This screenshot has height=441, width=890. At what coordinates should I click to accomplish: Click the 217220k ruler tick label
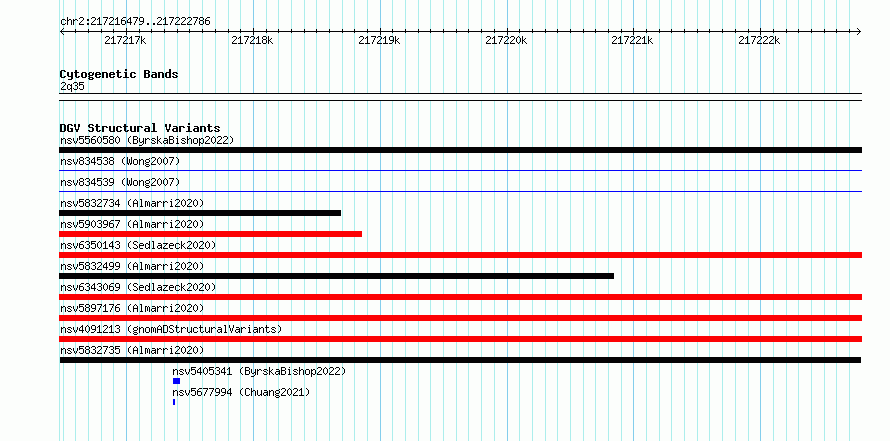pyautogui.click(x=506, y=41)
